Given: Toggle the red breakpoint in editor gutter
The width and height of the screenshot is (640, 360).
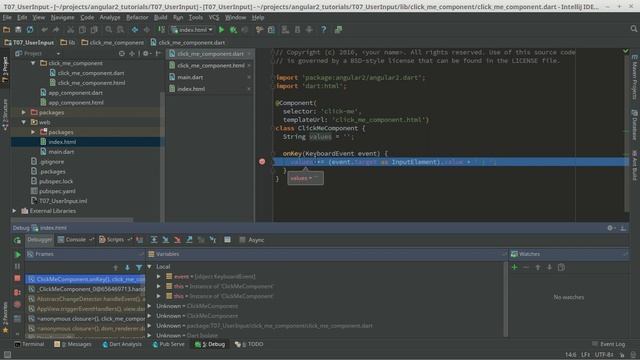Looking at the screenshot, I should (262, 162).
